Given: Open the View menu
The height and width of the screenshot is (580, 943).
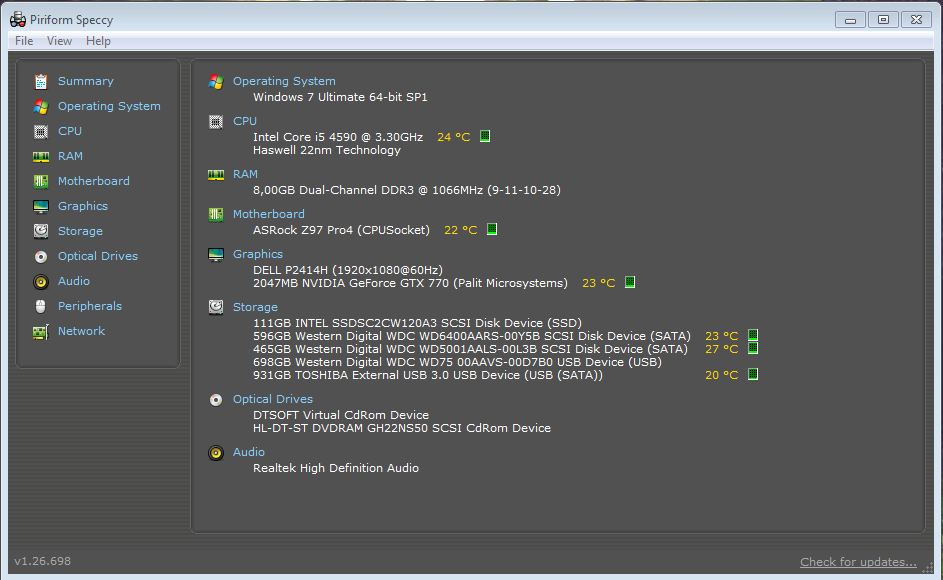Looking at the screenshot, I should click(x=60, y=41).
